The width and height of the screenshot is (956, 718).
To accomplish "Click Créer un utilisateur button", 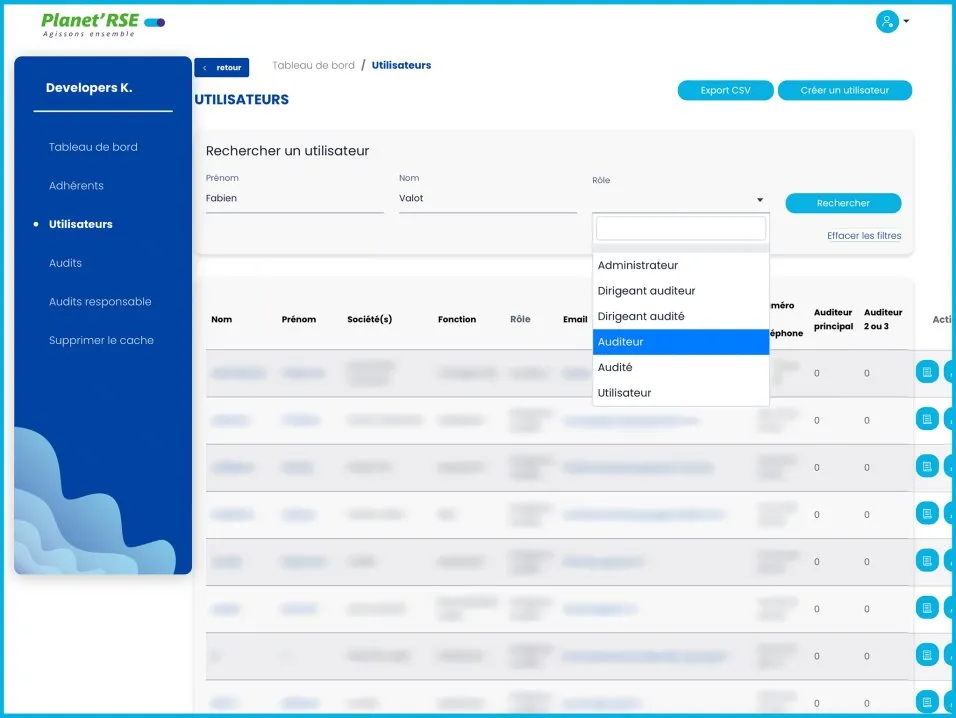I will coord(844,90).
